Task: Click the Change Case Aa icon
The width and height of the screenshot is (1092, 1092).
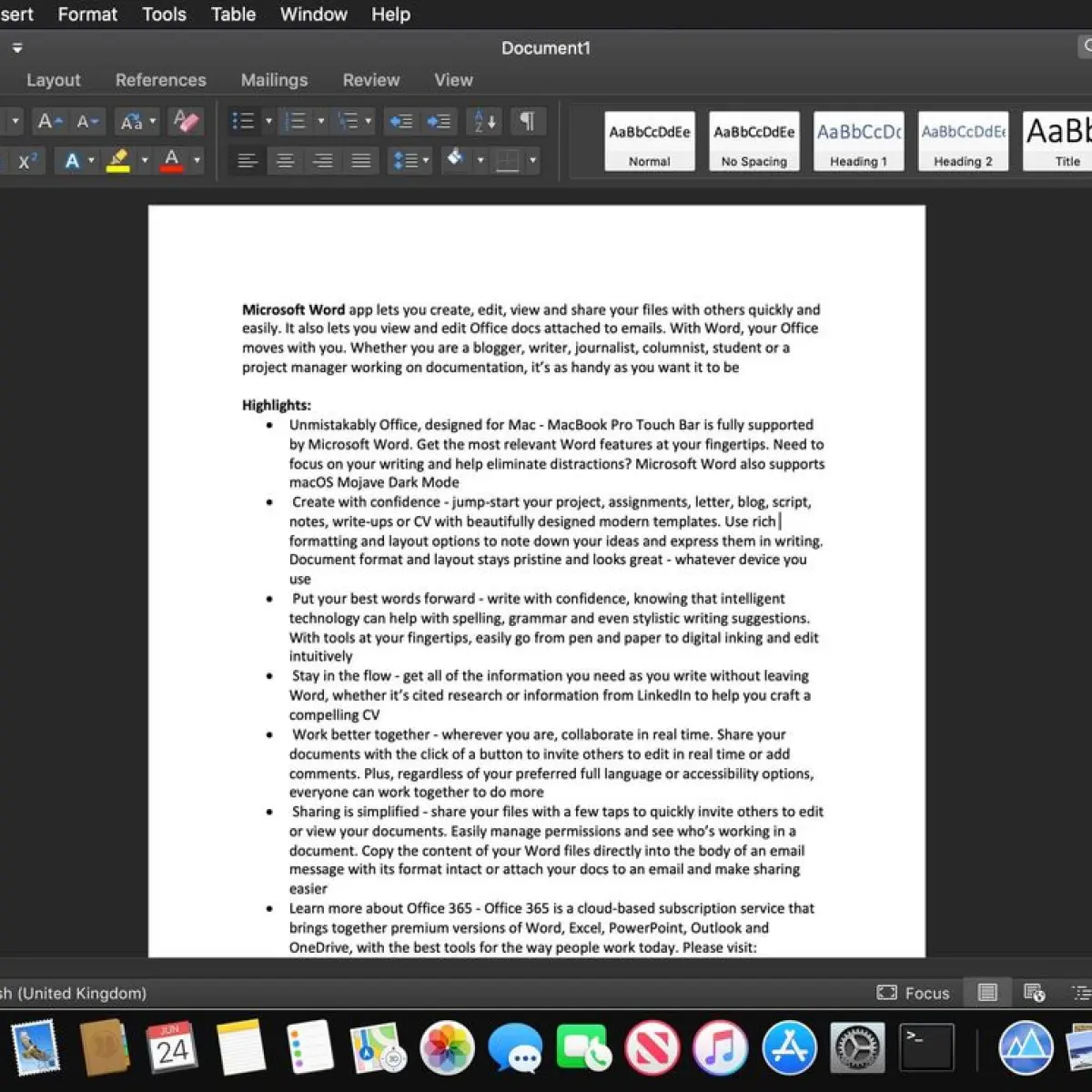Action: [132, 121]
